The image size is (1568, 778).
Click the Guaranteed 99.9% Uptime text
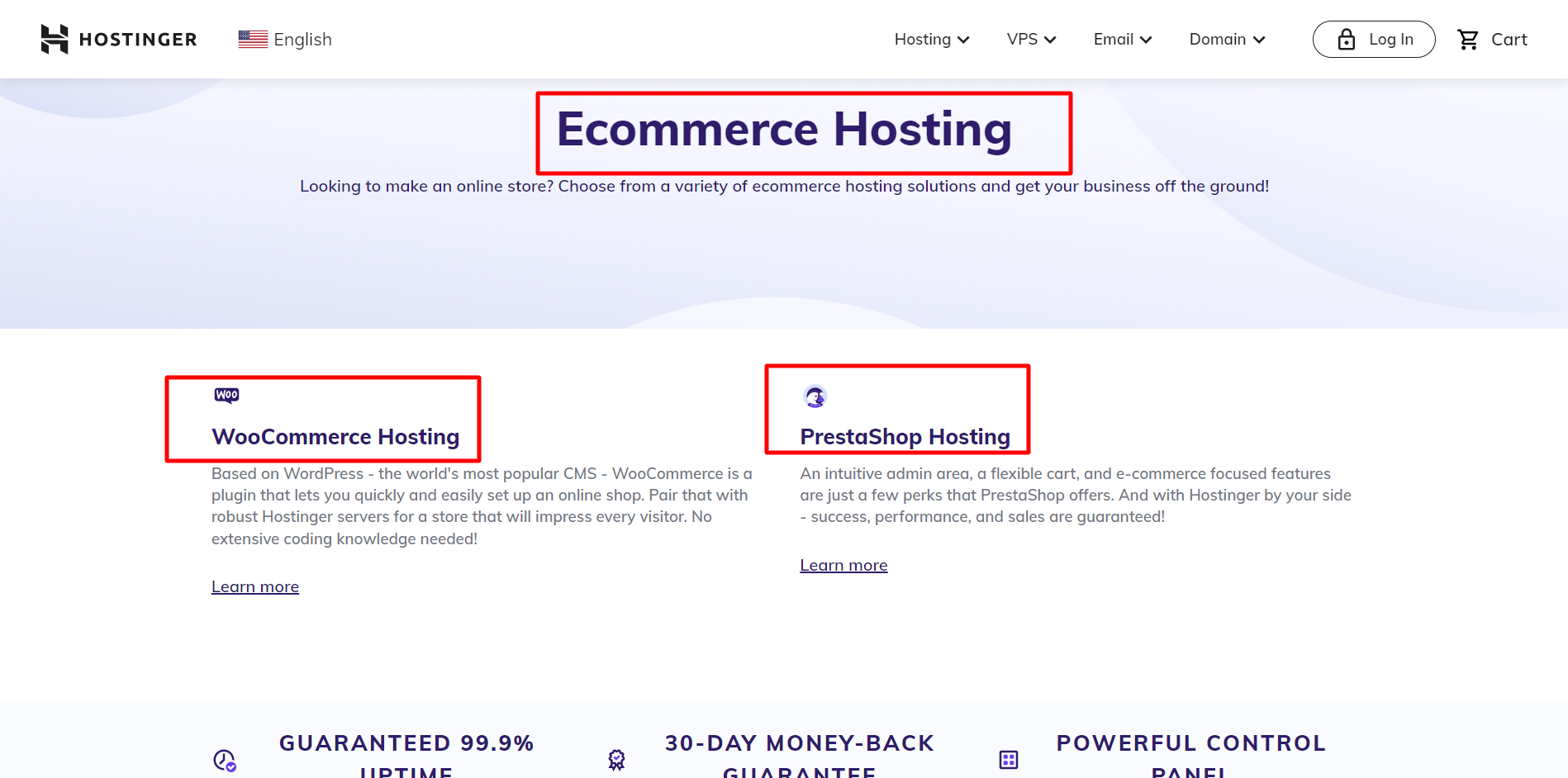406,756
